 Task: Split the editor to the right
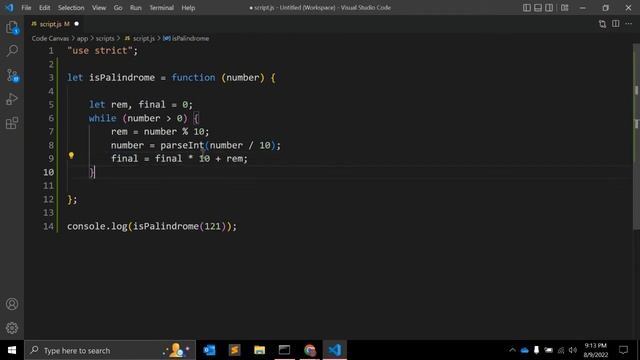(616, 24)
